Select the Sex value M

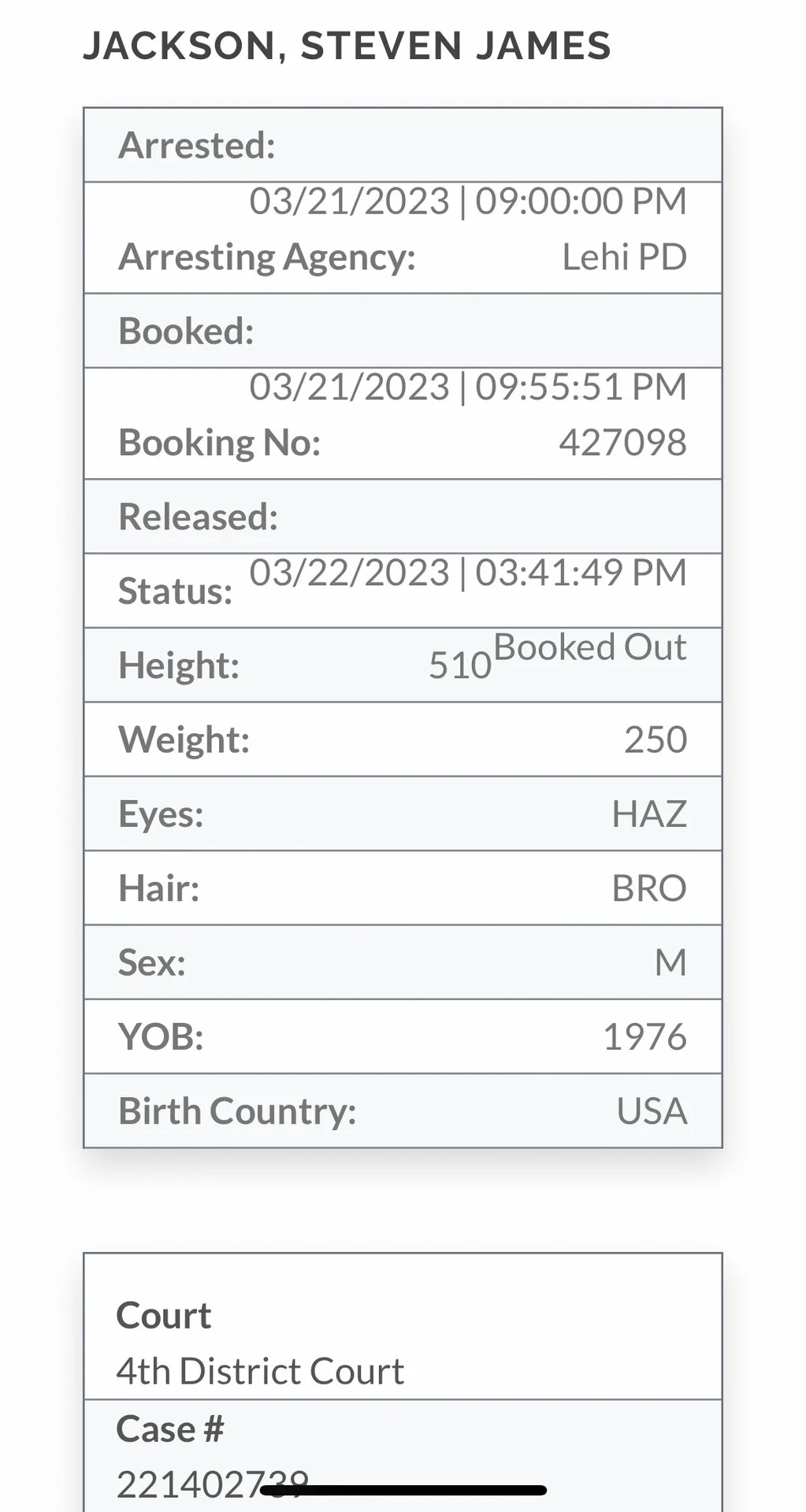670,962
